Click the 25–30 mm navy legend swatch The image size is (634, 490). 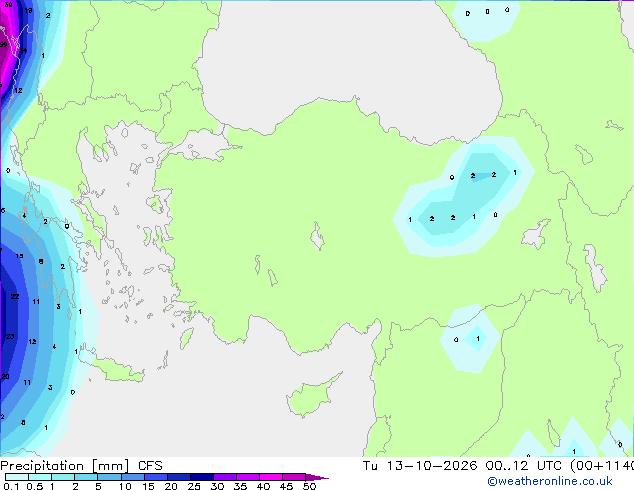click(x=201, y=477)
